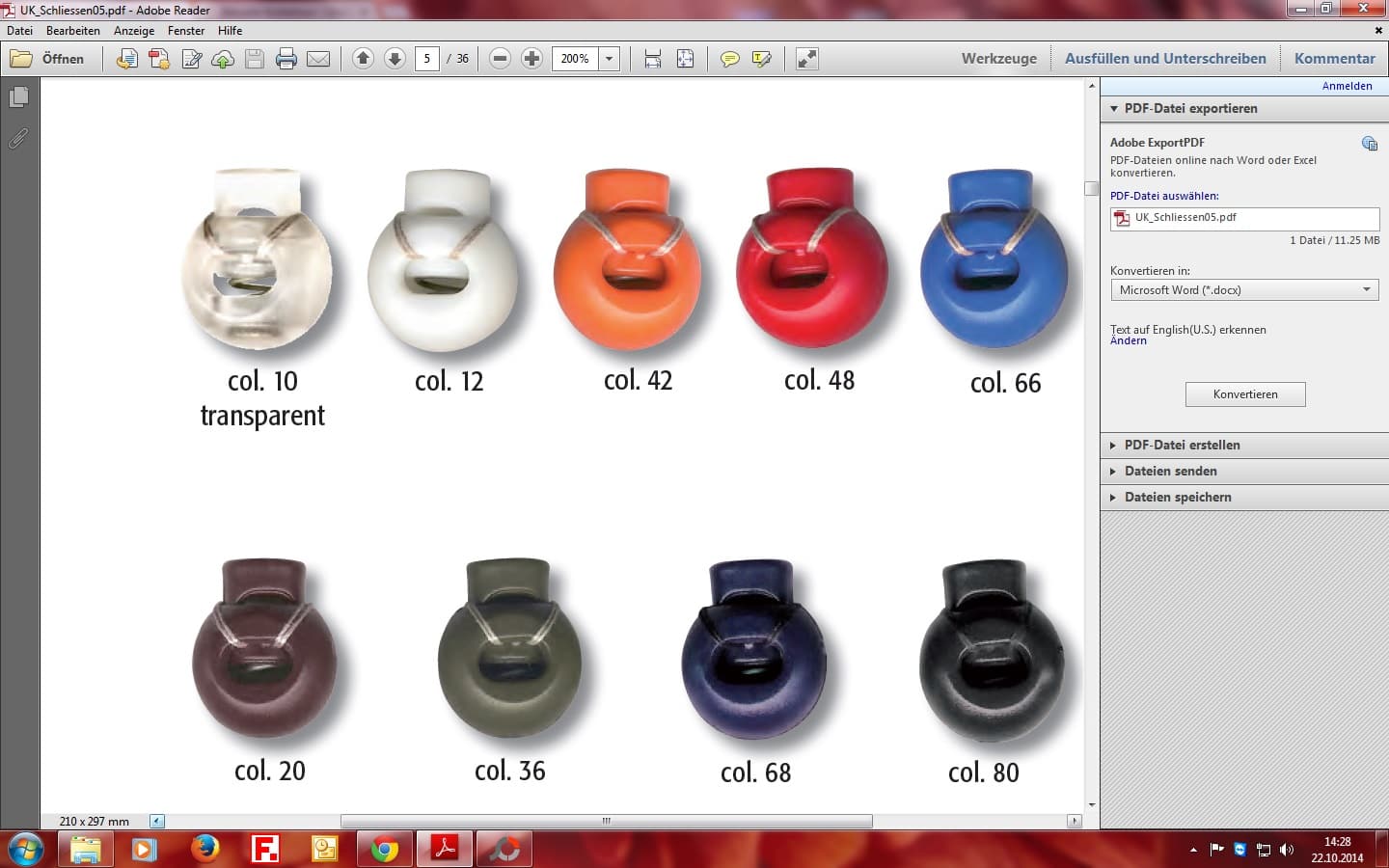Go to the previous page arrow
Viewport: 1389px width, 868px height.
(x=363, y=59)
